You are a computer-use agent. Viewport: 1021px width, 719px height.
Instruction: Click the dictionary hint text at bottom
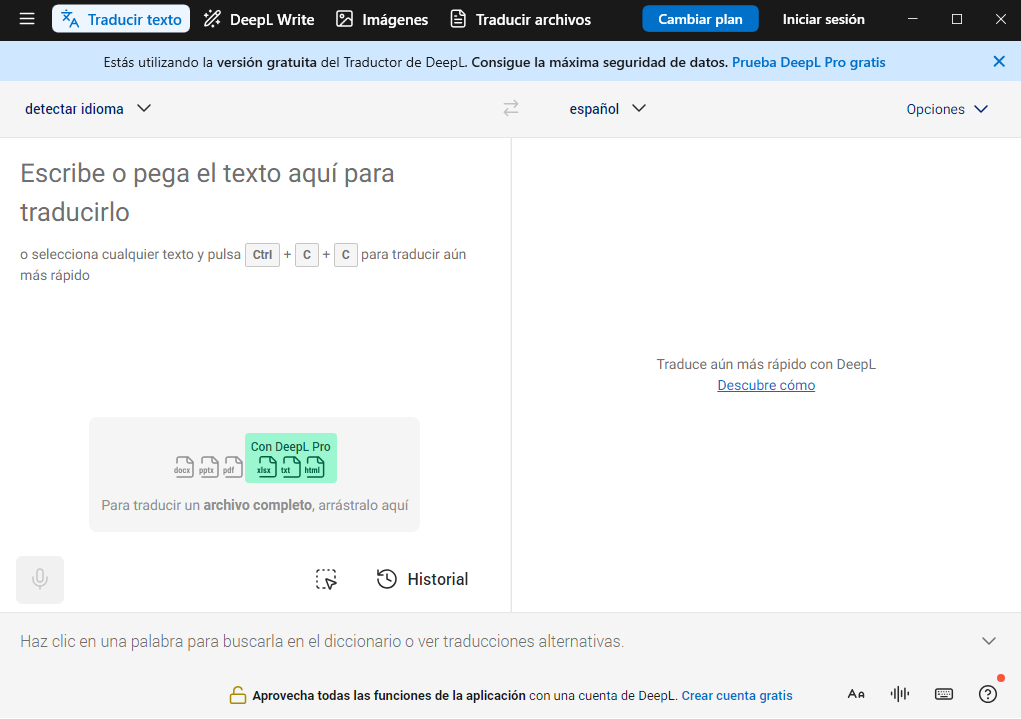tap(322, 641)
